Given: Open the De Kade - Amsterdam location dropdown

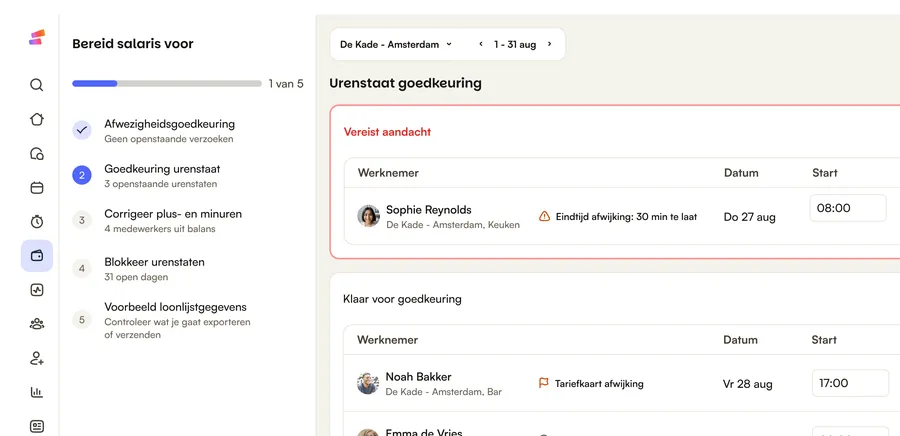Looking at the screenshot, I should [x=396, y=44].
